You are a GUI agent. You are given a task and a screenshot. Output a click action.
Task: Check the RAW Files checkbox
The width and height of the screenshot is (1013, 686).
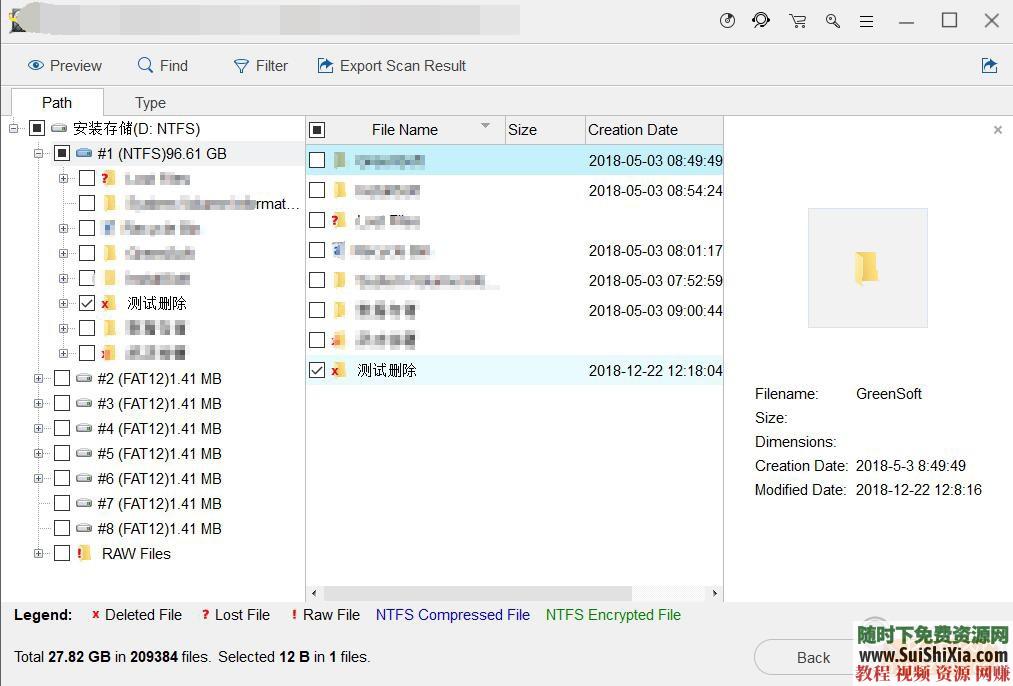click(x=62, y=553)
